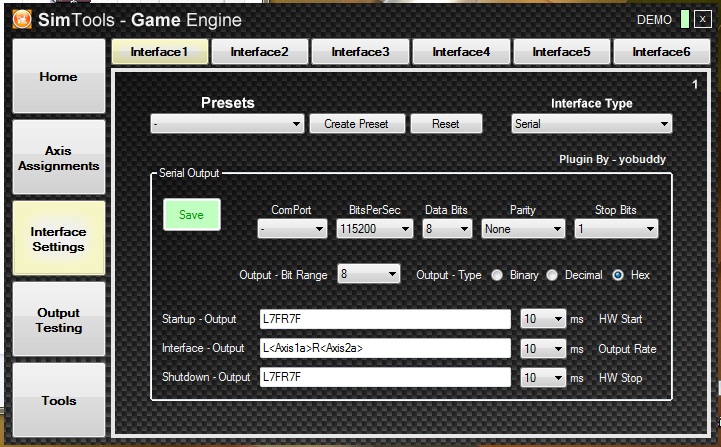This screenshot has height=447, width=721.
Task: Click the SimTools orange logo icon
Action: pyautogui.click(x=22, y=19)
